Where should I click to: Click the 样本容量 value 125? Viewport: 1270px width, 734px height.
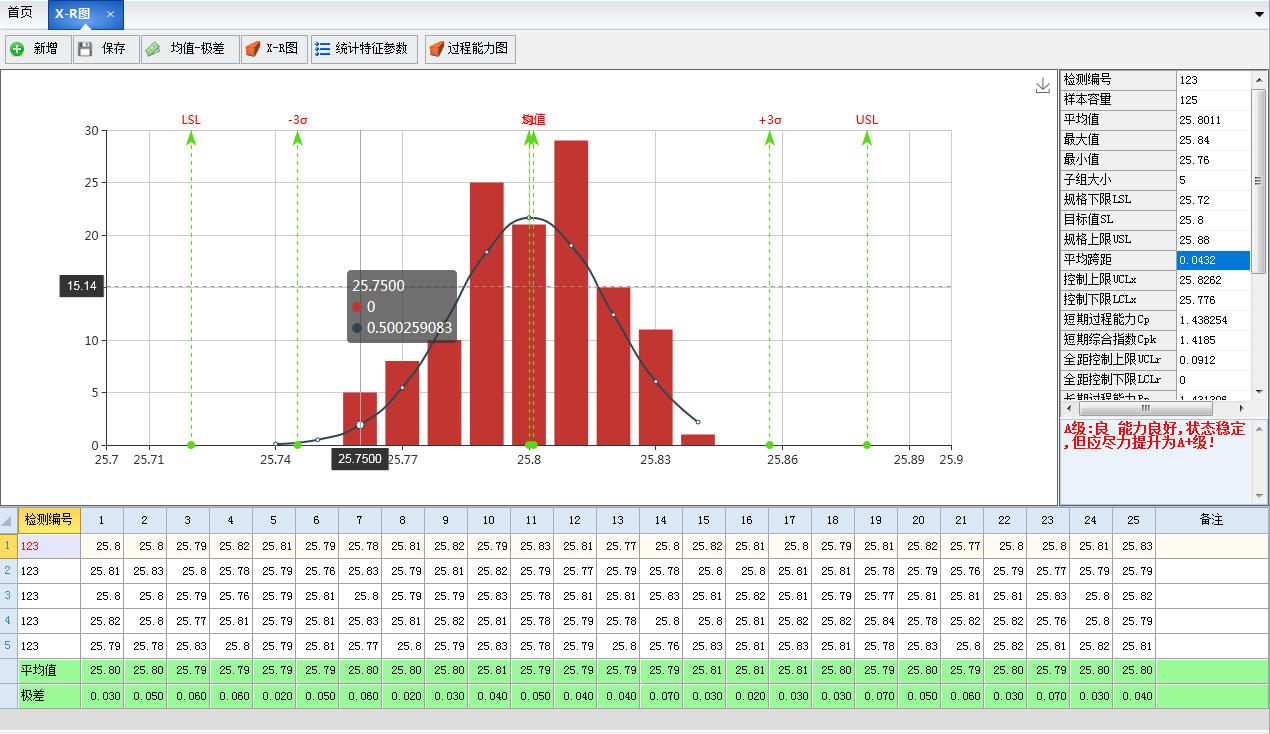tap(1213, 100)
